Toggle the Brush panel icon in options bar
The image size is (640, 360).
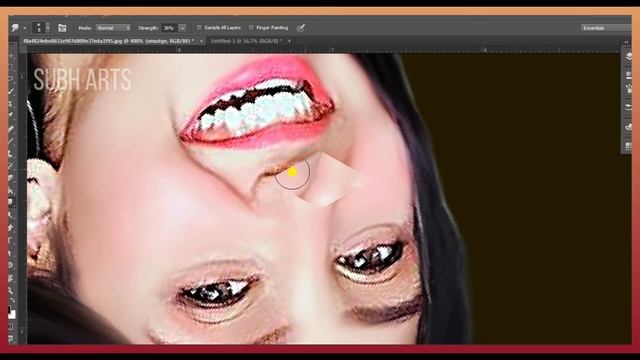tap(62, 28)
